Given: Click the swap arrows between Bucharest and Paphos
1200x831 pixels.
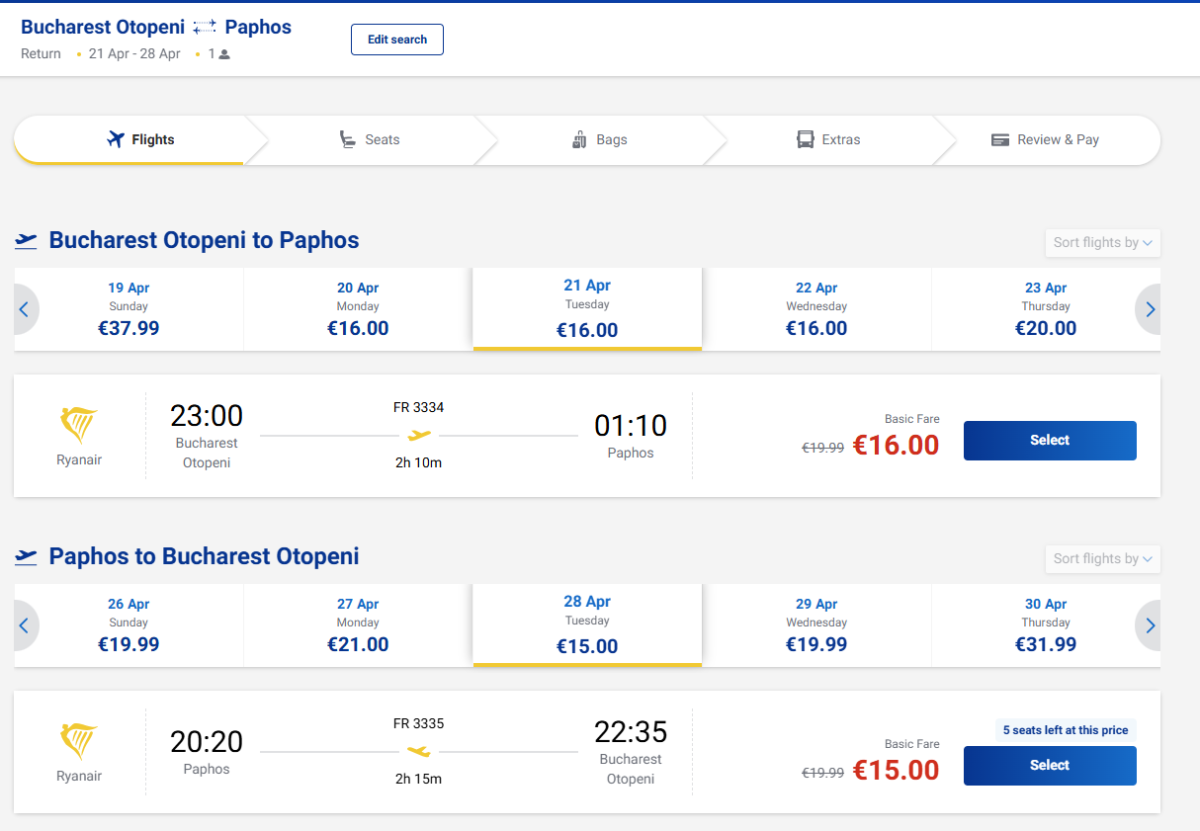Looking at the screenshot, I should coord(205,28).
